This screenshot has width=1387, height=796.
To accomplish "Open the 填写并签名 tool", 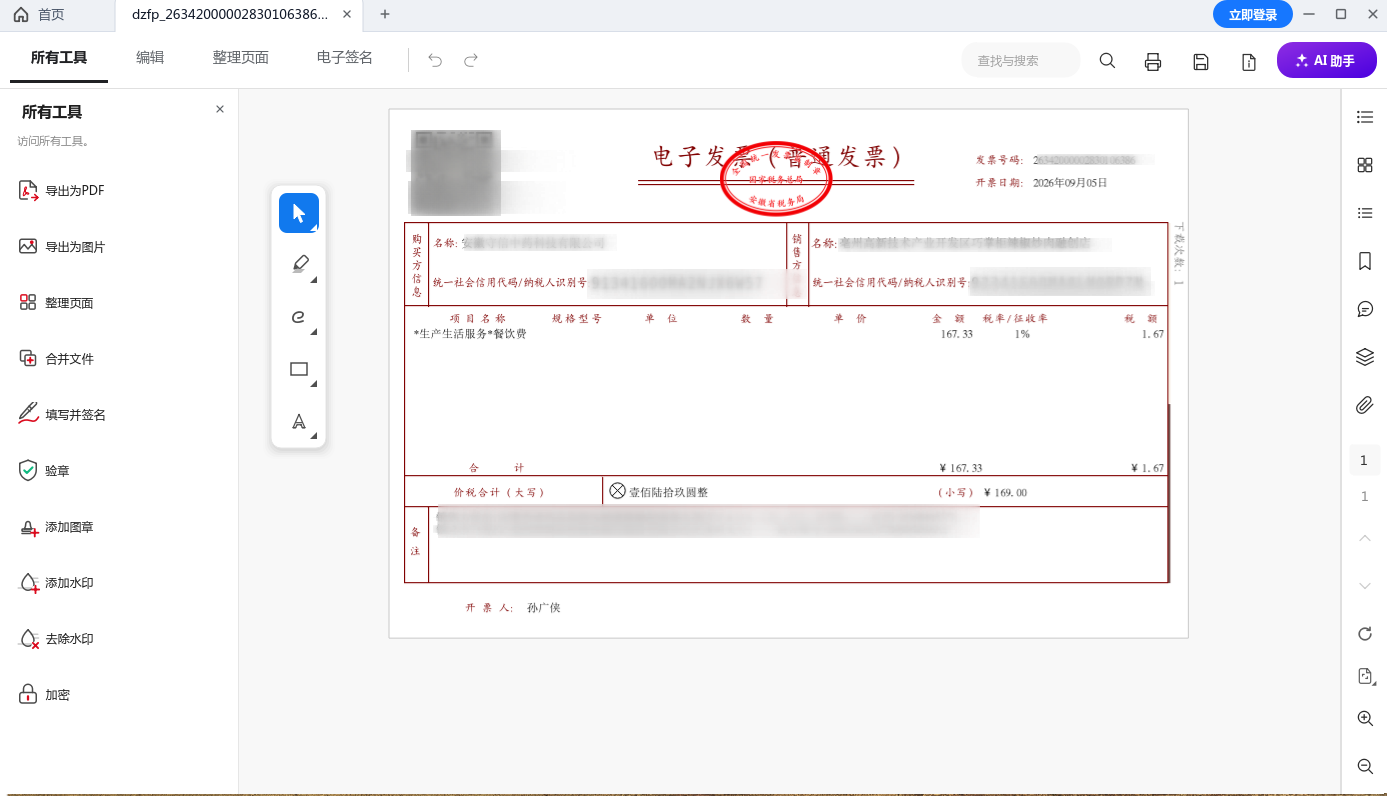I will point(62,415).
